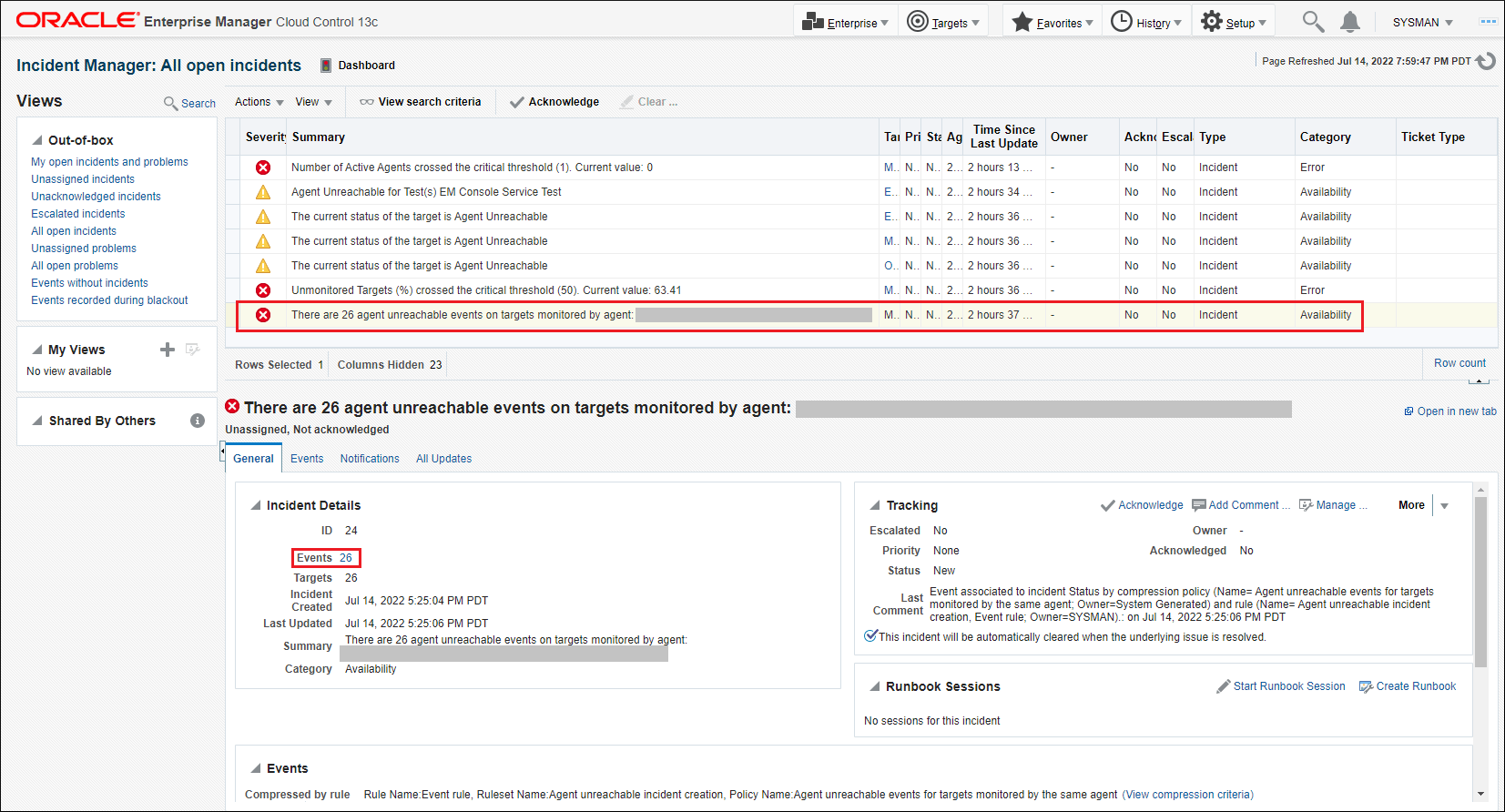1505x812 pixels.
Task: Switch to the All Updates tab
Action: (x=444, y=459)
